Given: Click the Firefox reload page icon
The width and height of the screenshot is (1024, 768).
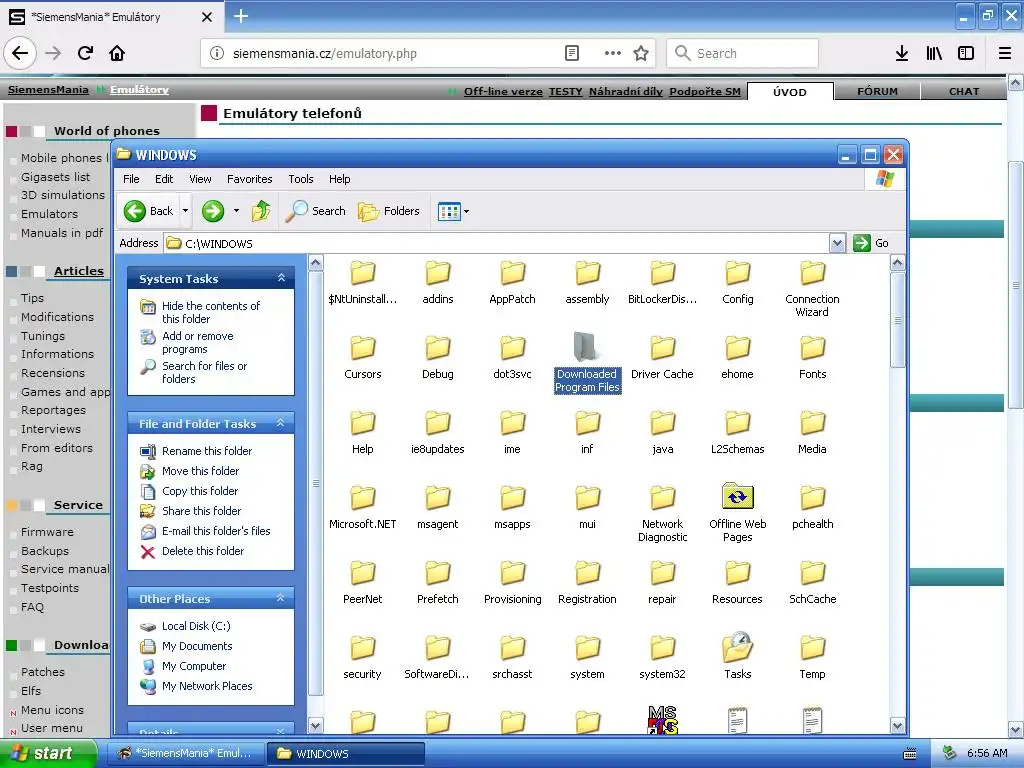Looking at the screenshot, I should tap(85, 53).
